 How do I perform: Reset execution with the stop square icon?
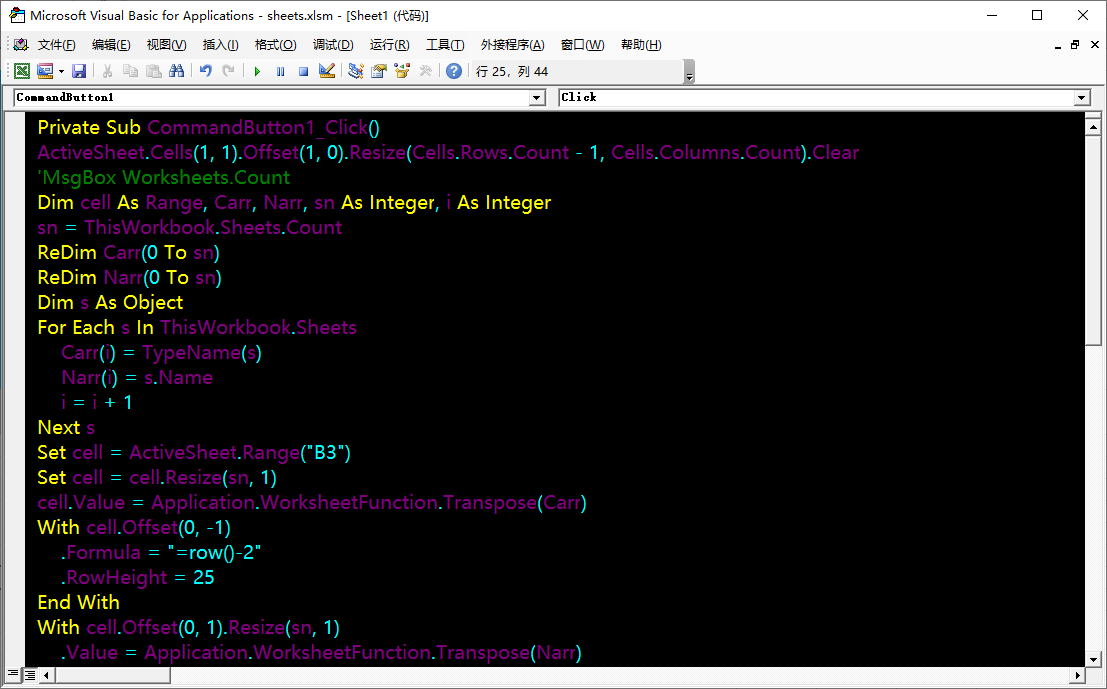point(304,71)
